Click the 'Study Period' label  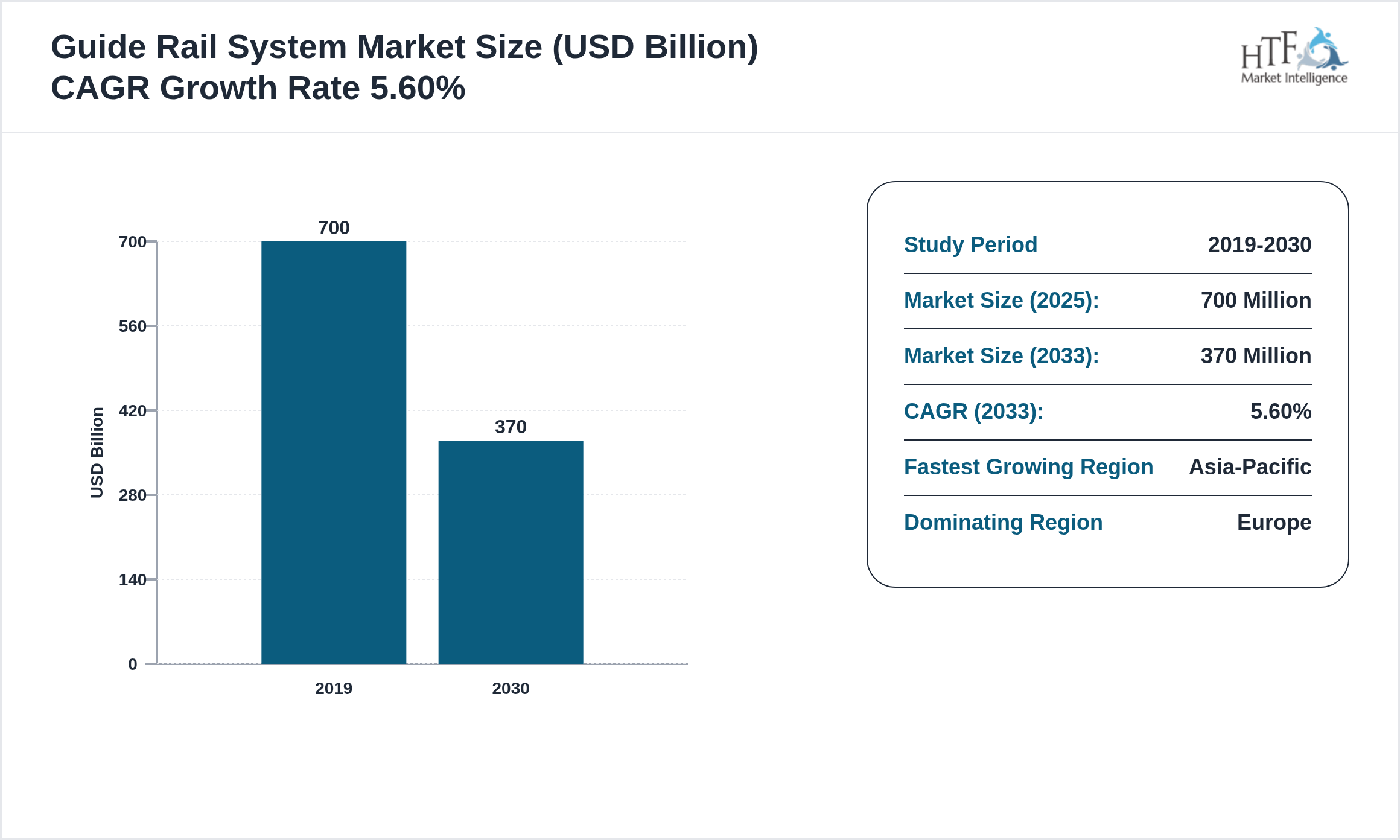(x=970, y=245)
